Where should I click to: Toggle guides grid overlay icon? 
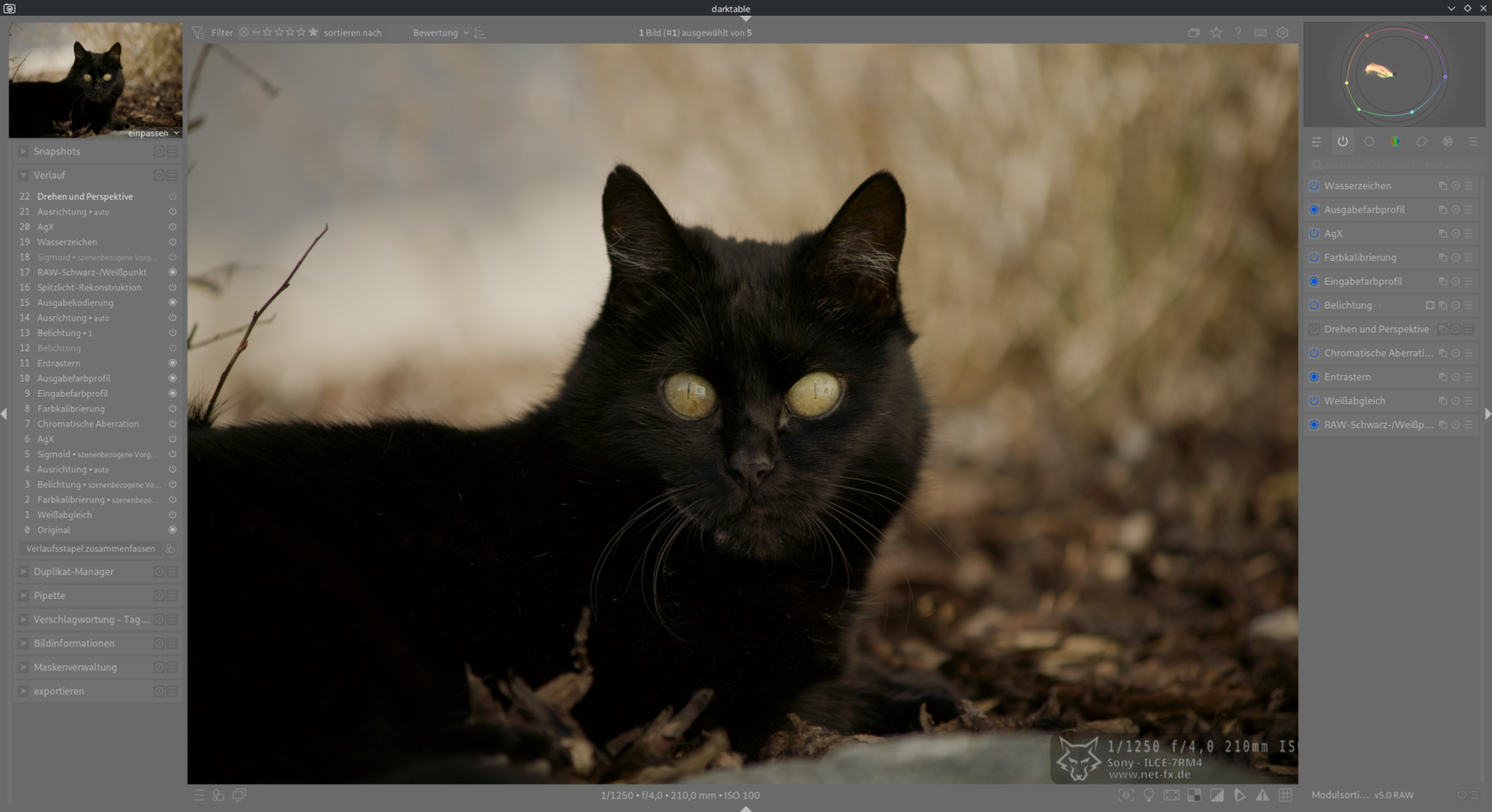click(x=1285, y=795)
